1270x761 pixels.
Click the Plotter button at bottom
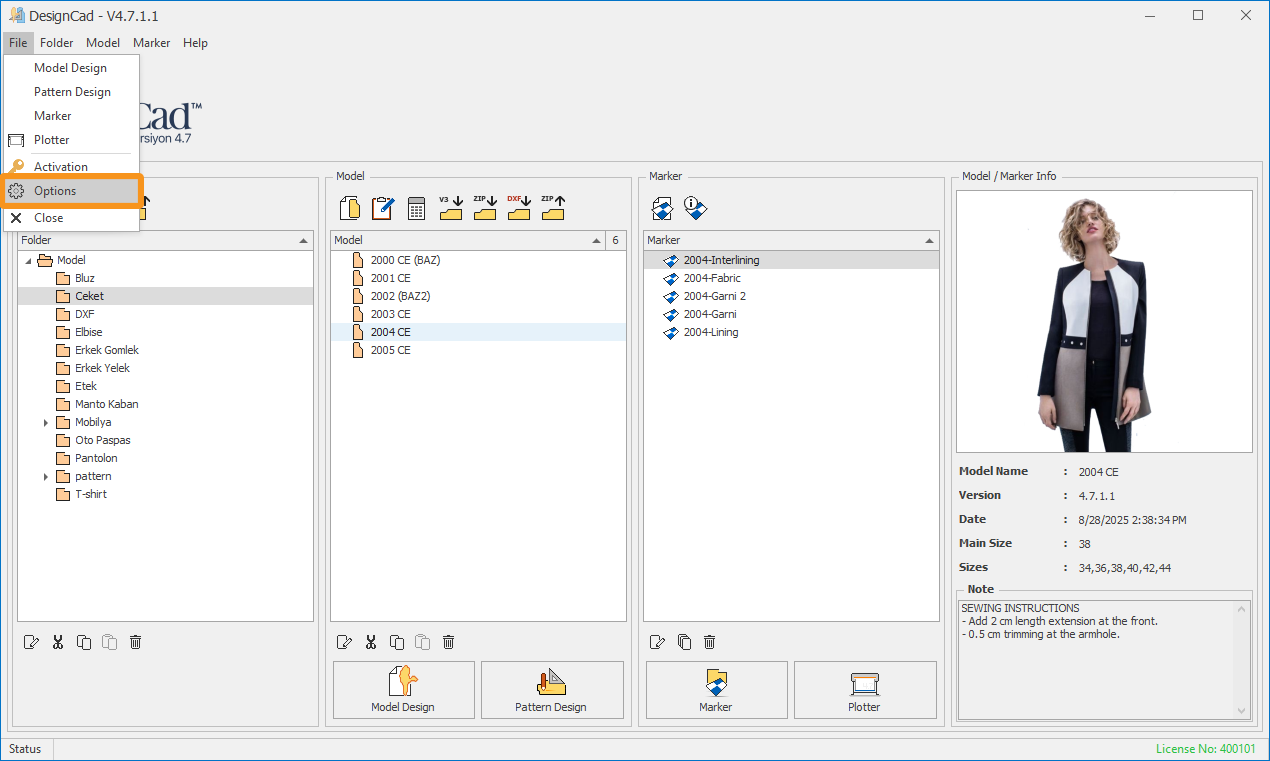[x=864, y=690]
